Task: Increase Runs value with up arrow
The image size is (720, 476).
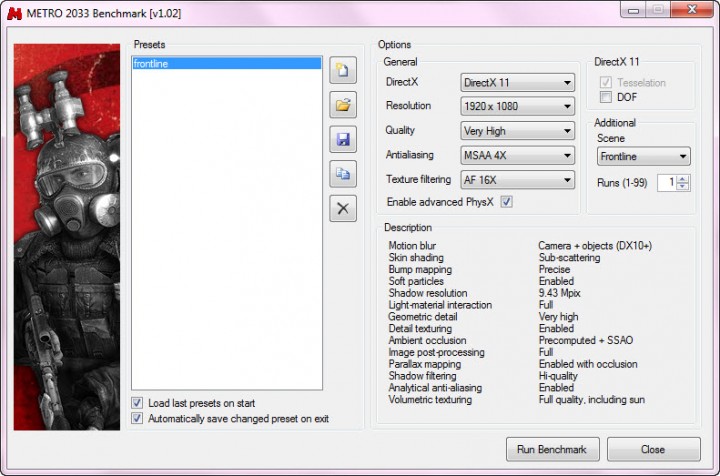Action: point(683,179)
